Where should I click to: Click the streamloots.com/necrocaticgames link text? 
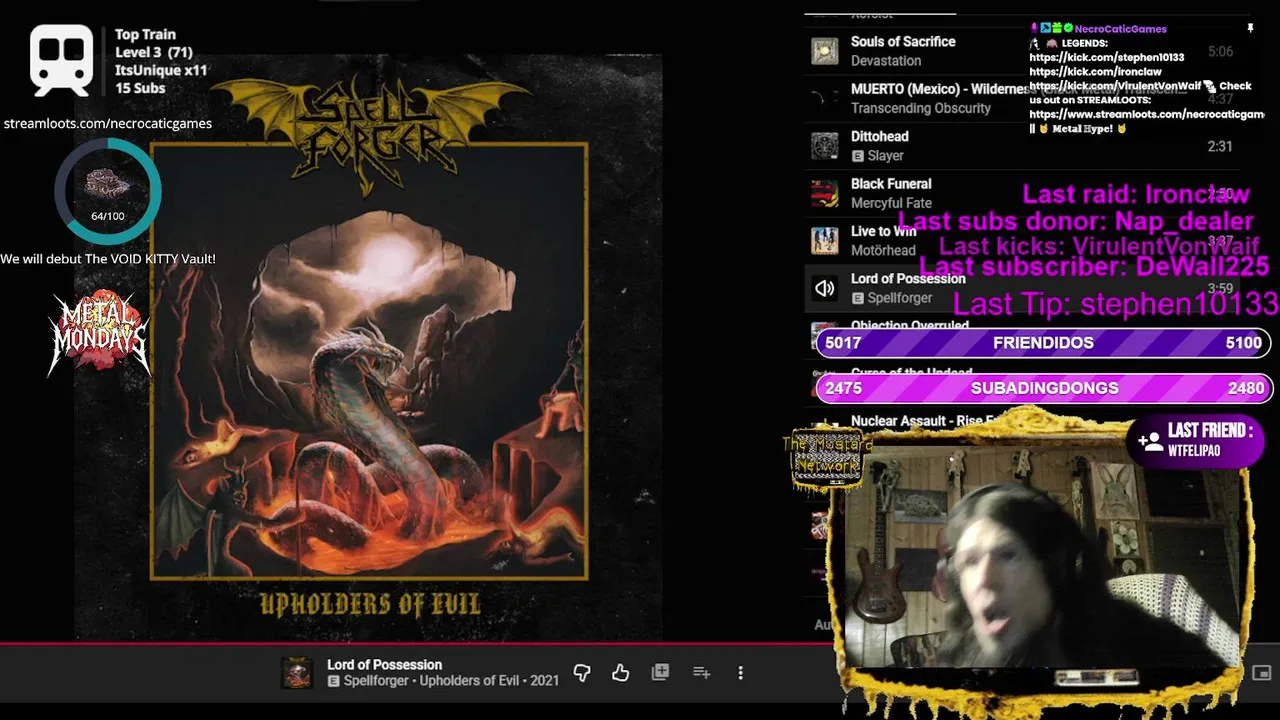(108, 124)
